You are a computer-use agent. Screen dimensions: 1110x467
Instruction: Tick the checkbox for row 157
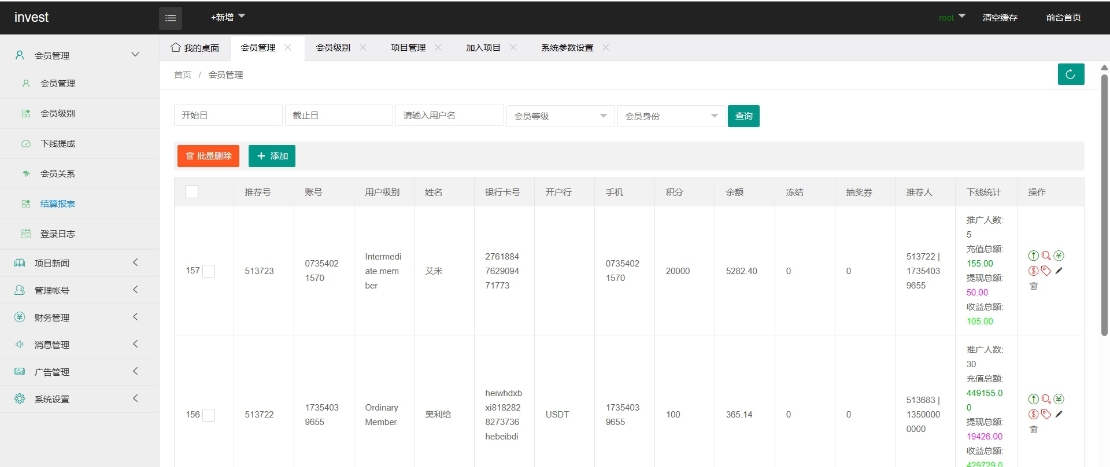[x=209, y=271]
